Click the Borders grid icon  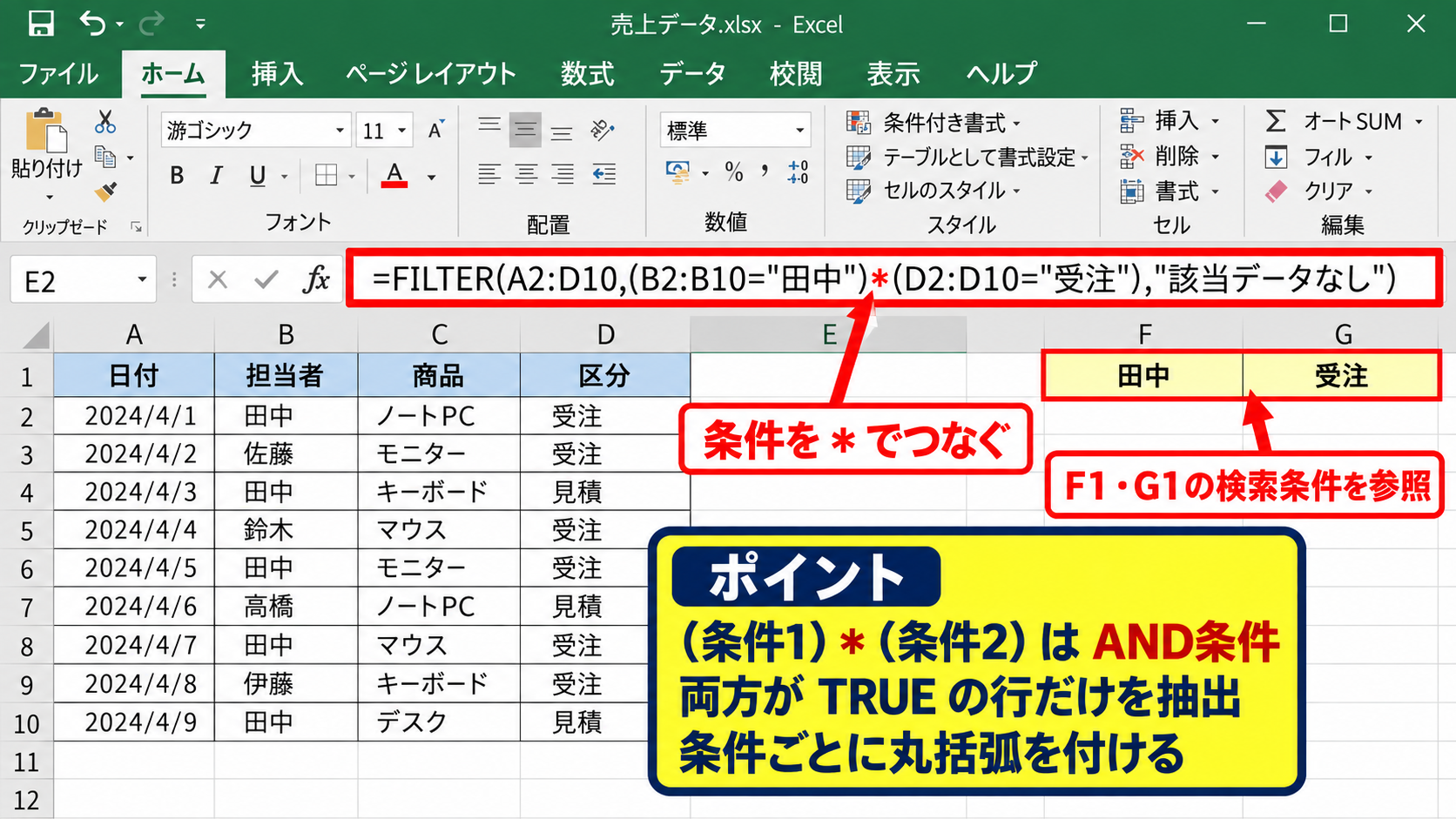[x=327, y=176]
